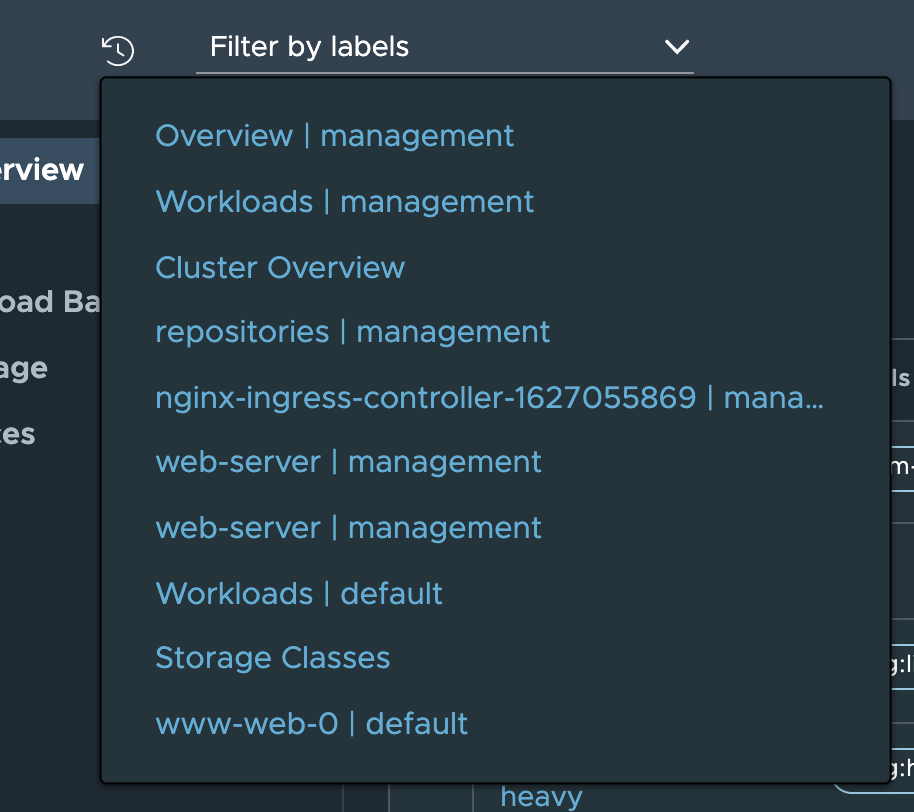Expand the Filter by labels chevron
Image resolution: width=914 pixels, height=812 pixels.
pyautogui.click(x=677, y=47)
